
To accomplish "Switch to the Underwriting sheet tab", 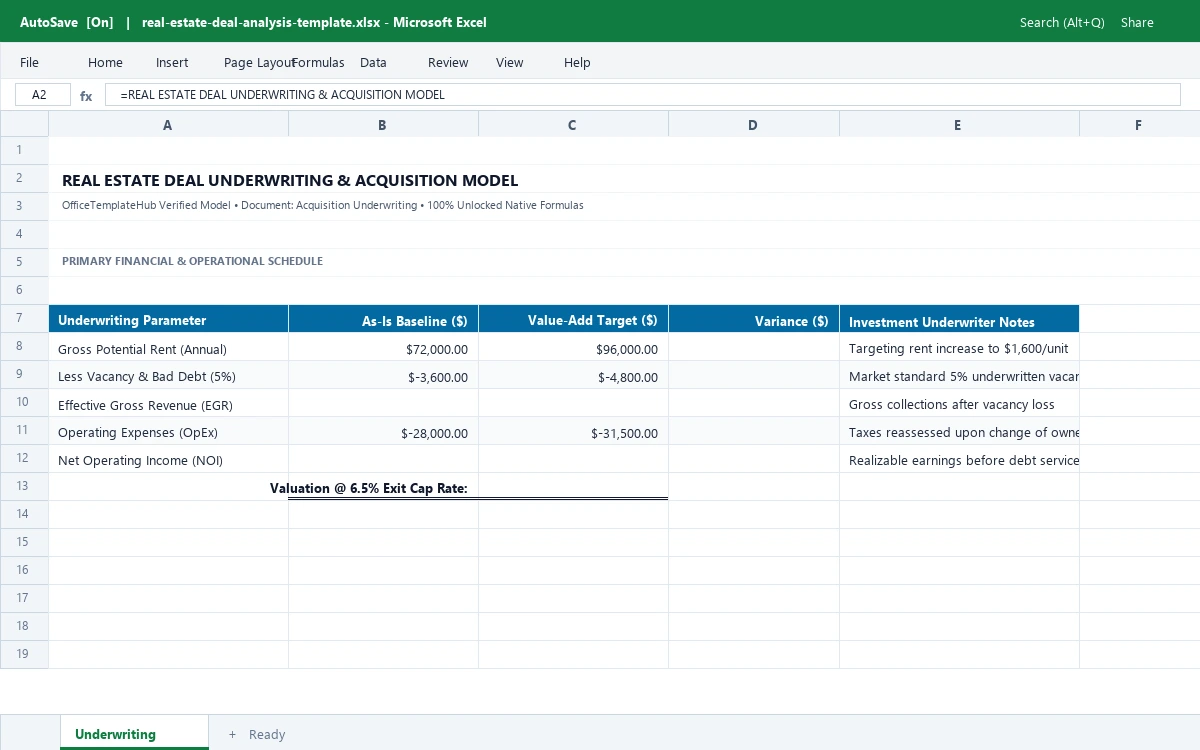I will [x=134, y=733].
